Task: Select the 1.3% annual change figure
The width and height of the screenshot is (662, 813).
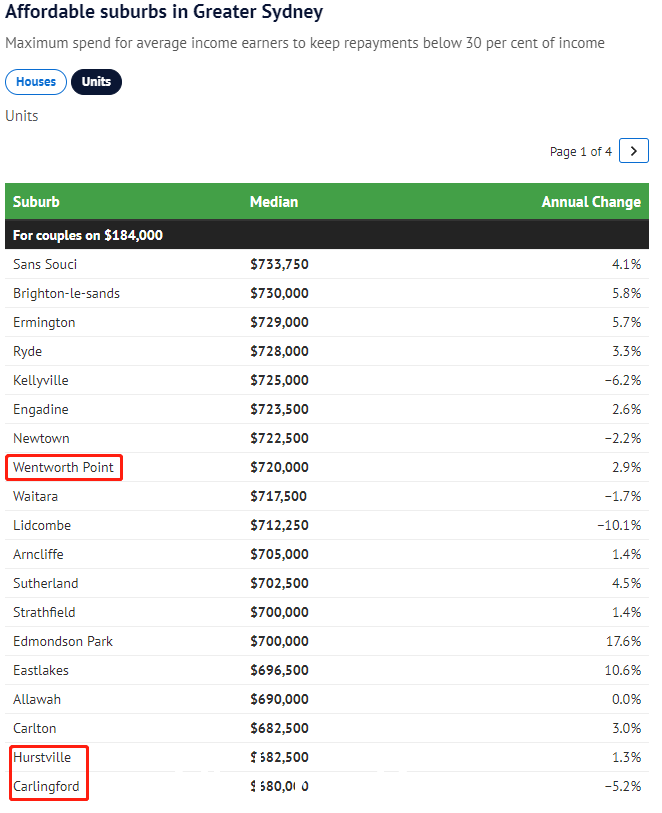Action: click(x=627, y=758)
